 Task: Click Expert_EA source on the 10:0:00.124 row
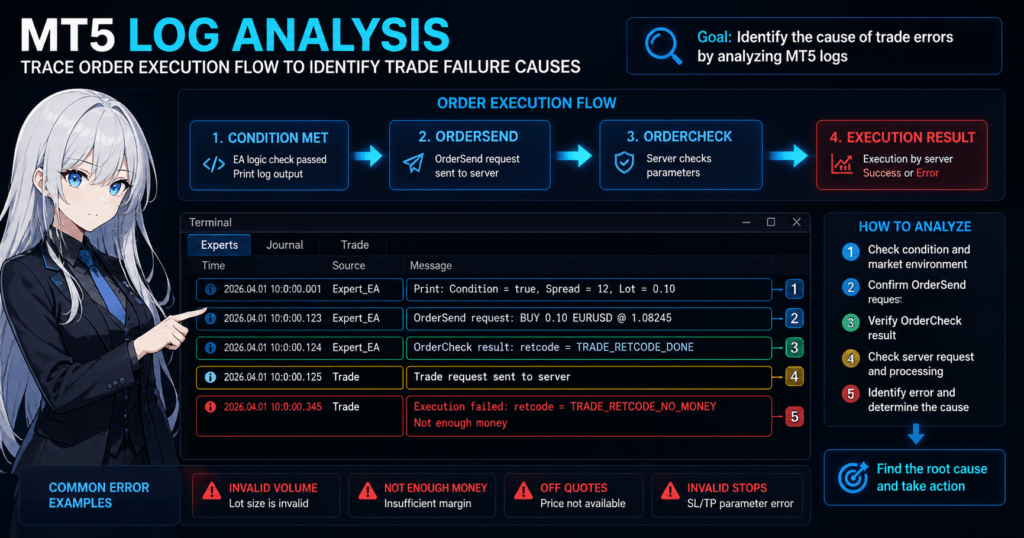356,348
